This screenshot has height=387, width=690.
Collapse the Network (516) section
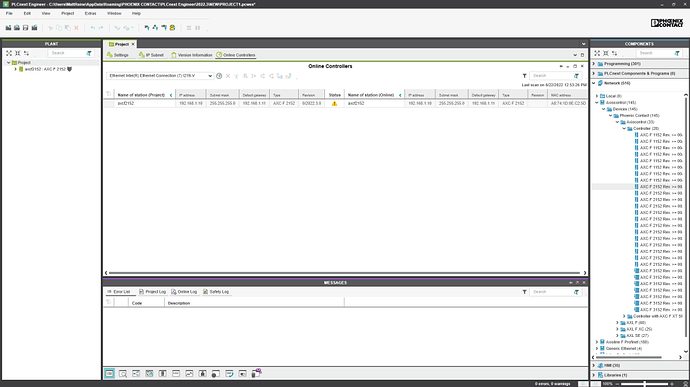coord(594,83)
